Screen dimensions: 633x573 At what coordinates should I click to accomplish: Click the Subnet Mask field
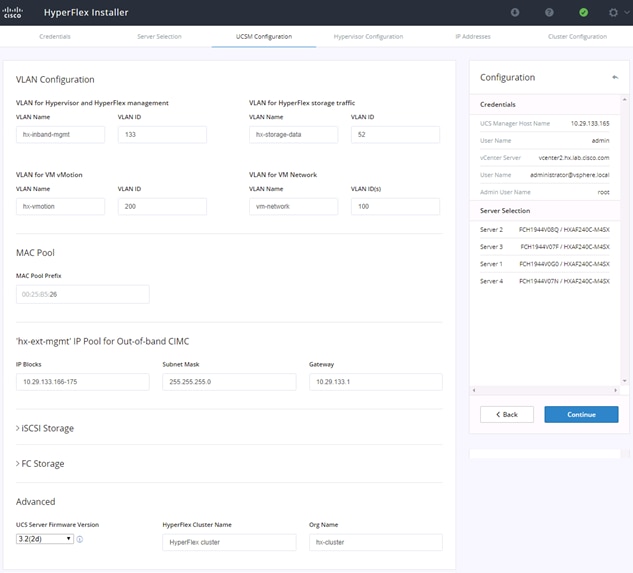click(x=229, y=382)
